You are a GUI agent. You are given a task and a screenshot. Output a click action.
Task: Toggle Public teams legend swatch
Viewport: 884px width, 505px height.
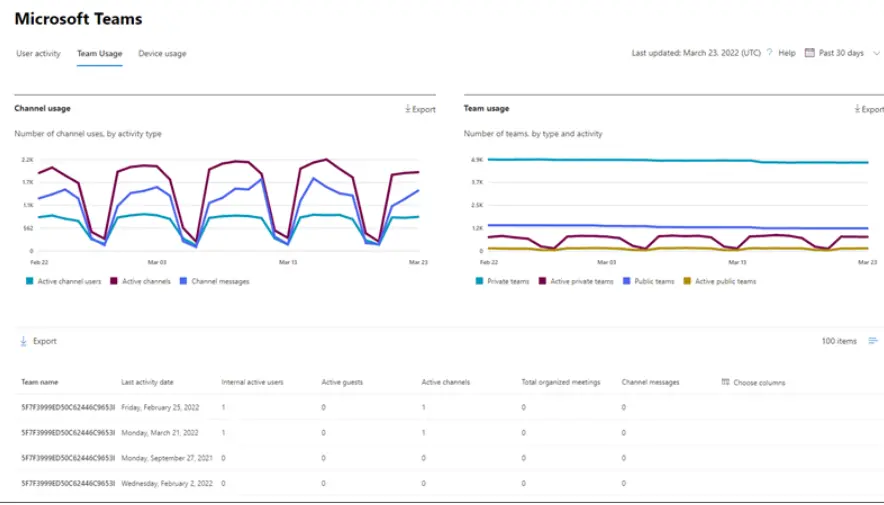[x=626, y=281]
